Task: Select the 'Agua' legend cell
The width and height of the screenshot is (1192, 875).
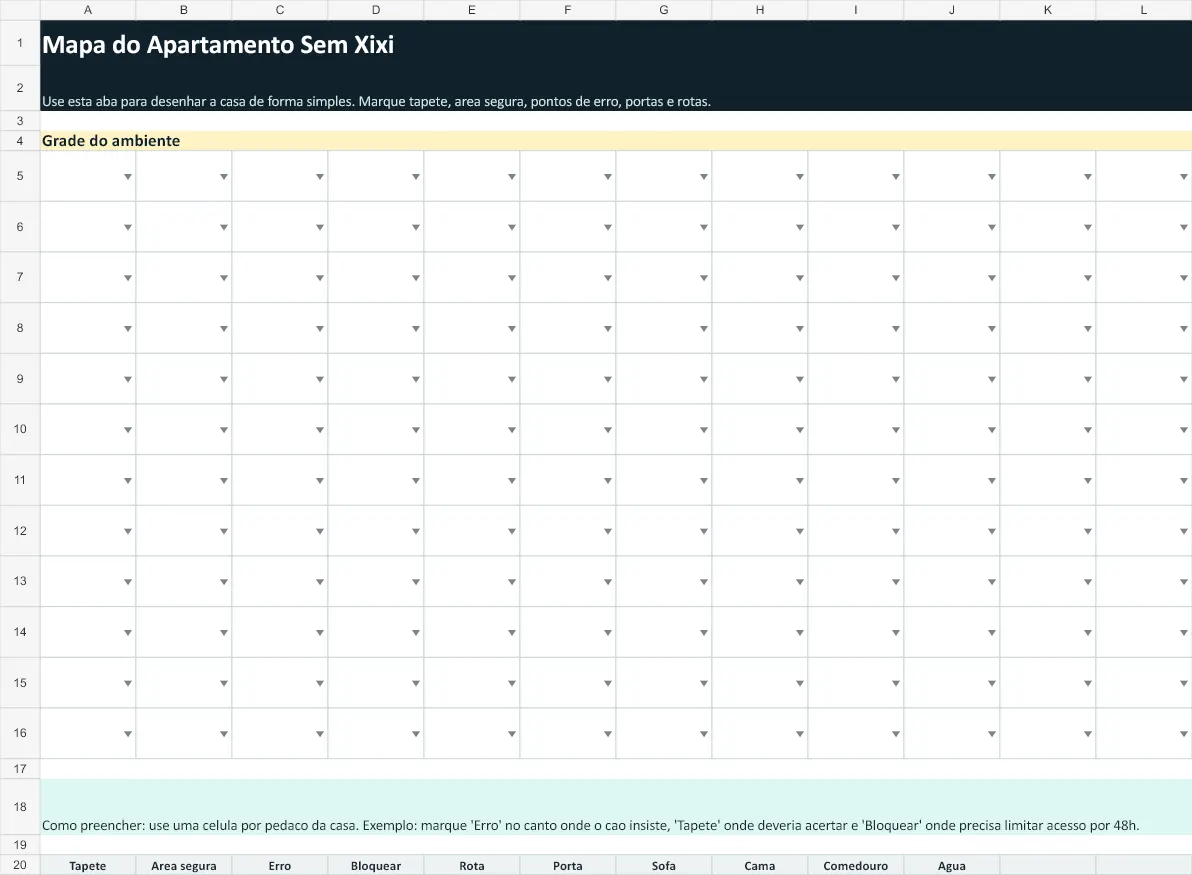Action: (x=952, y=866)
